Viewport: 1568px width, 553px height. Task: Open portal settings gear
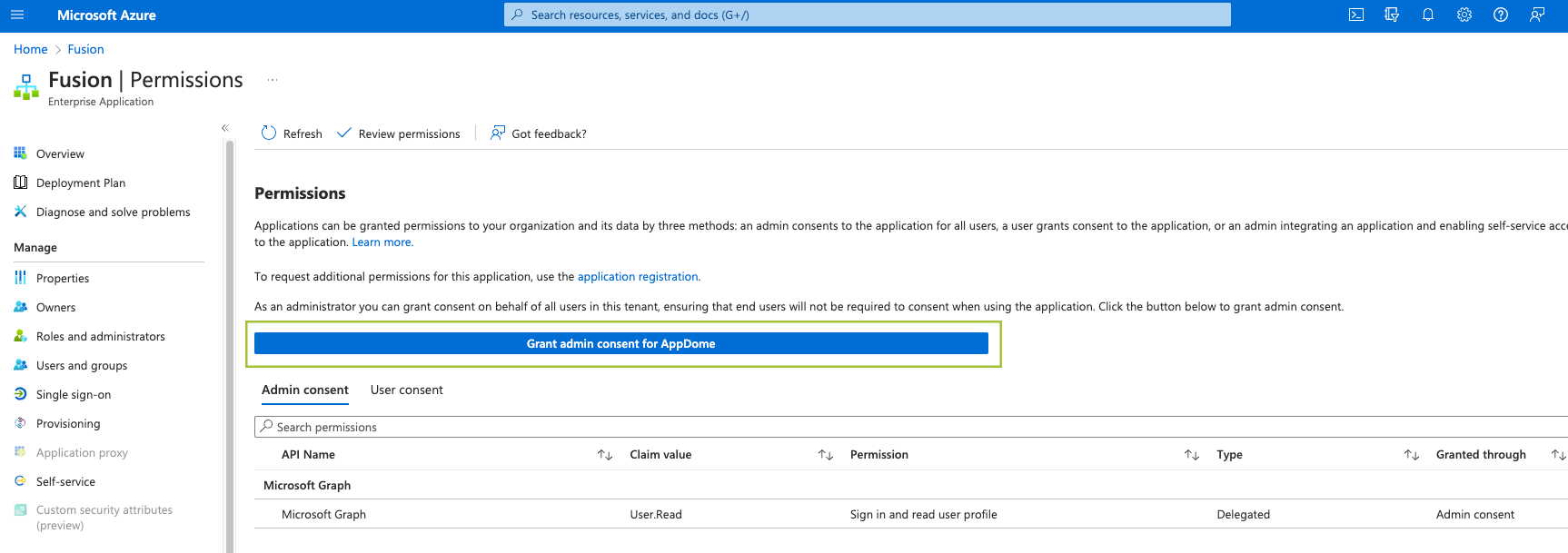tap(1464, 15)
